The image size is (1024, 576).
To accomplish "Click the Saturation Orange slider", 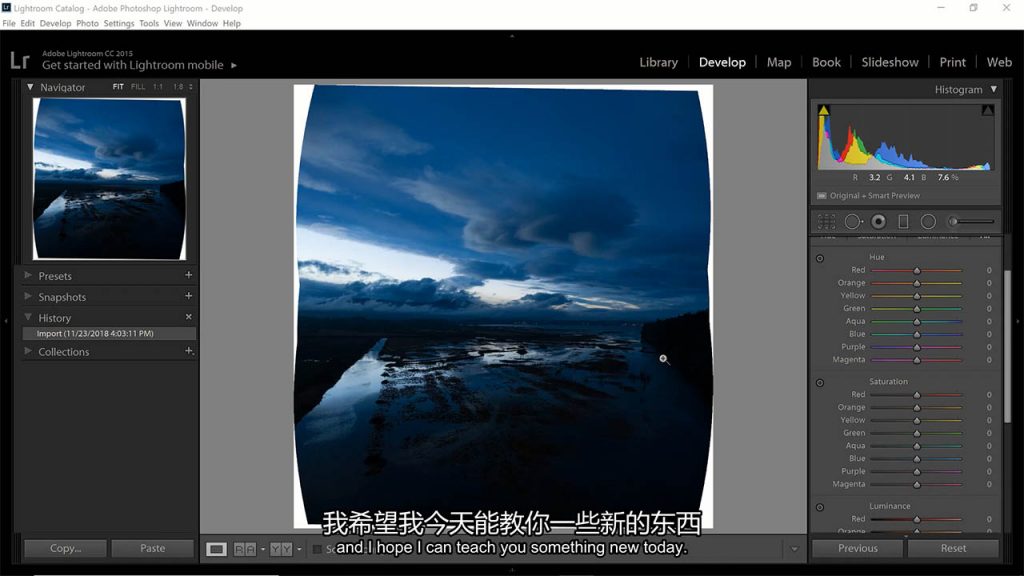I will [916, 408].
